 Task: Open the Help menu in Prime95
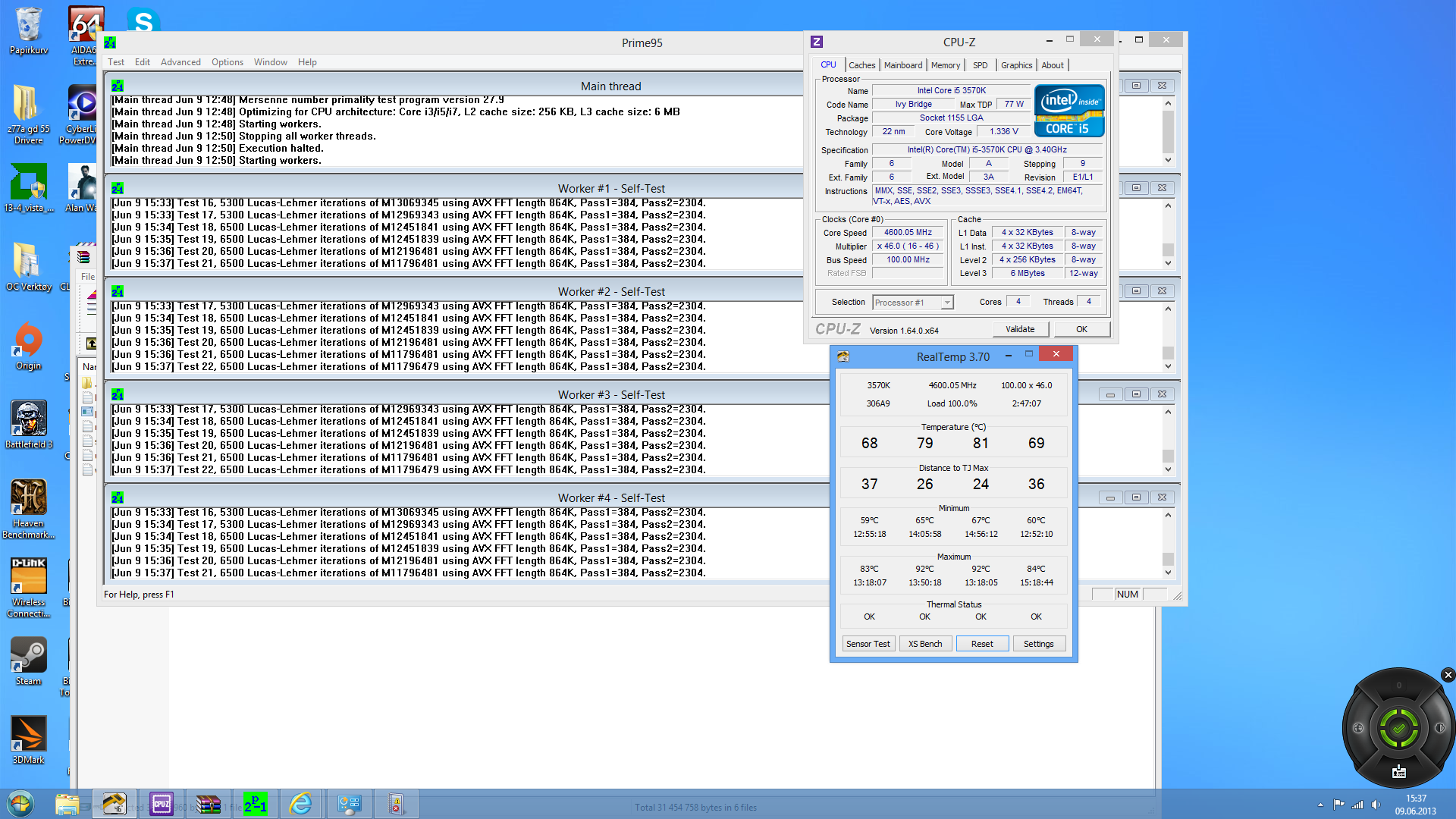(307, 62)
